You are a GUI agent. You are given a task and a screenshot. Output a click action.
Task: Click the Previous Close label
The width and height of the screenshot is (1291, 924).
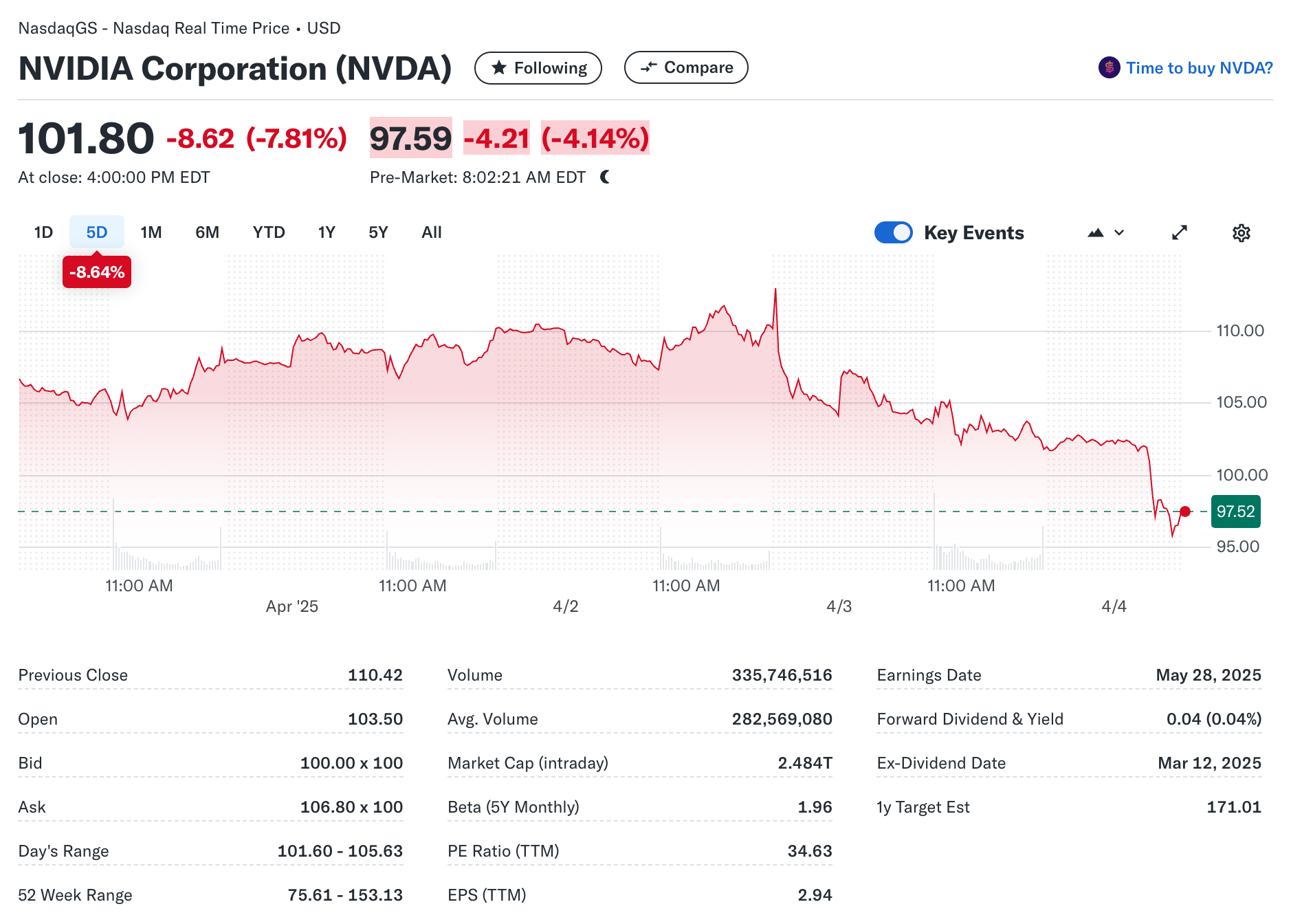pos(73,675)
